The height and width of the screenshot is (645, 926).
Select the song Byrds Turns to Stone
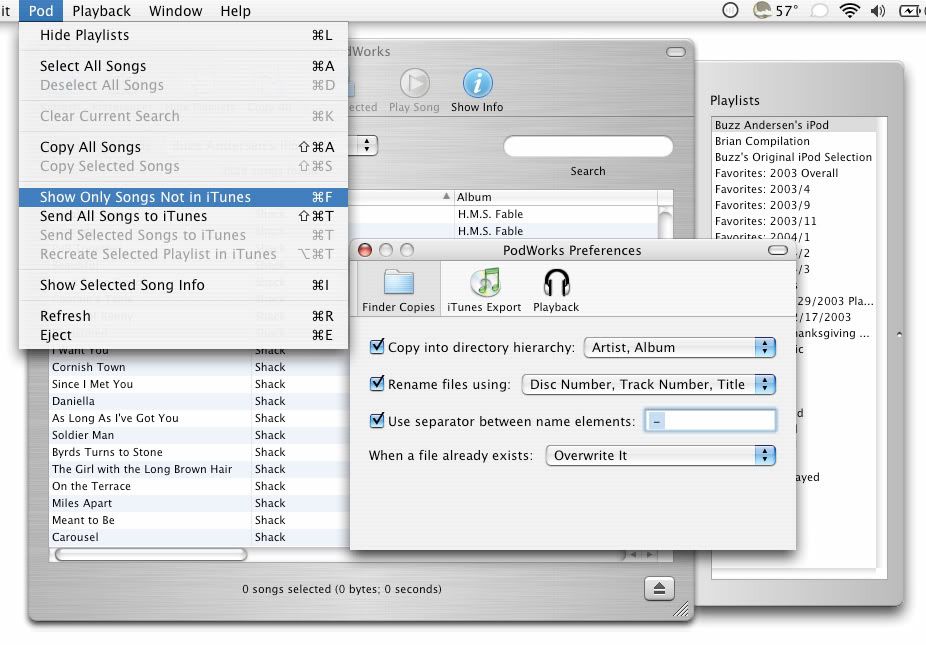tap(199, 452)
